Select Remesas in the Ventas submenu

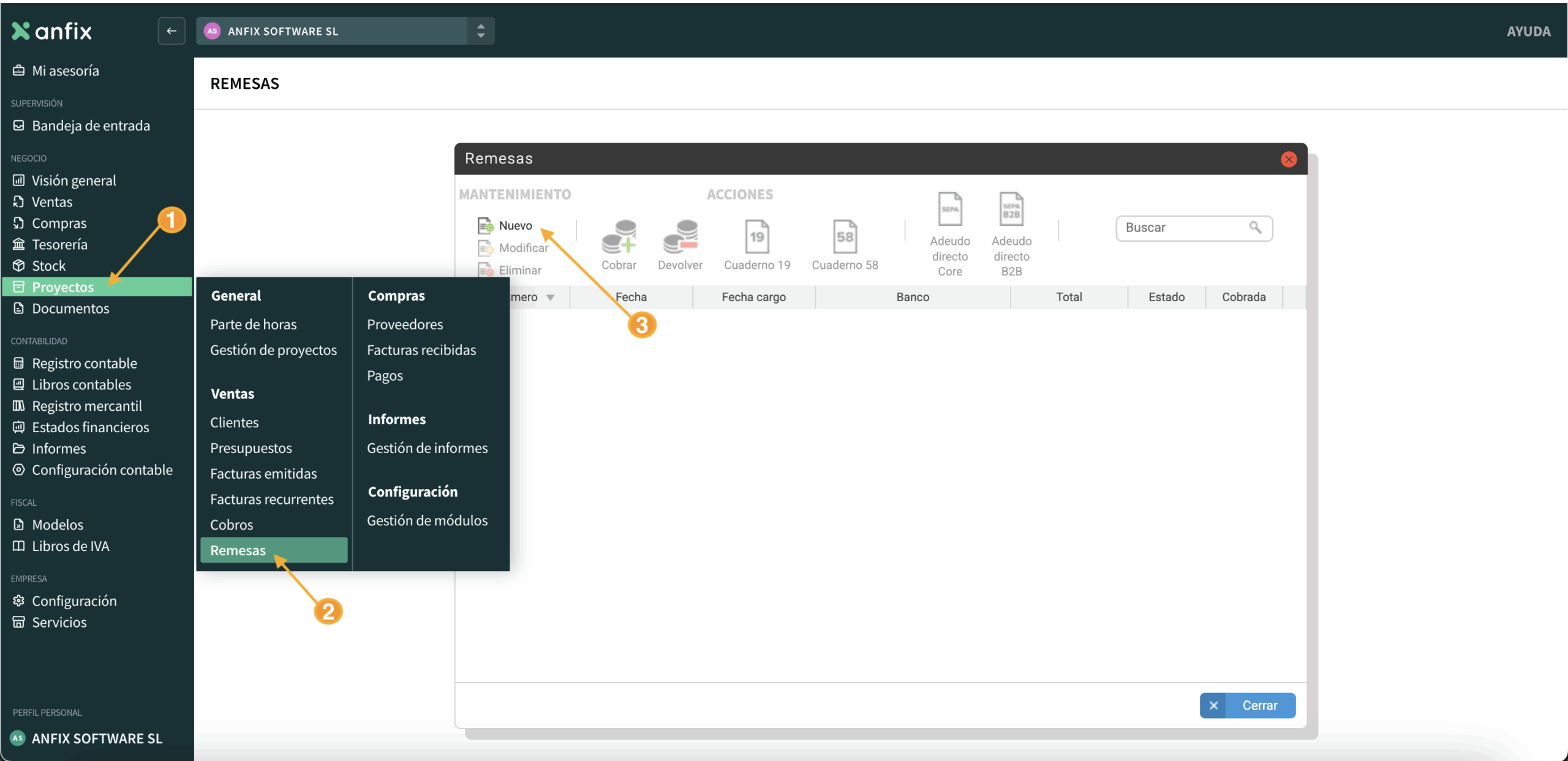(x=238, y=550)
